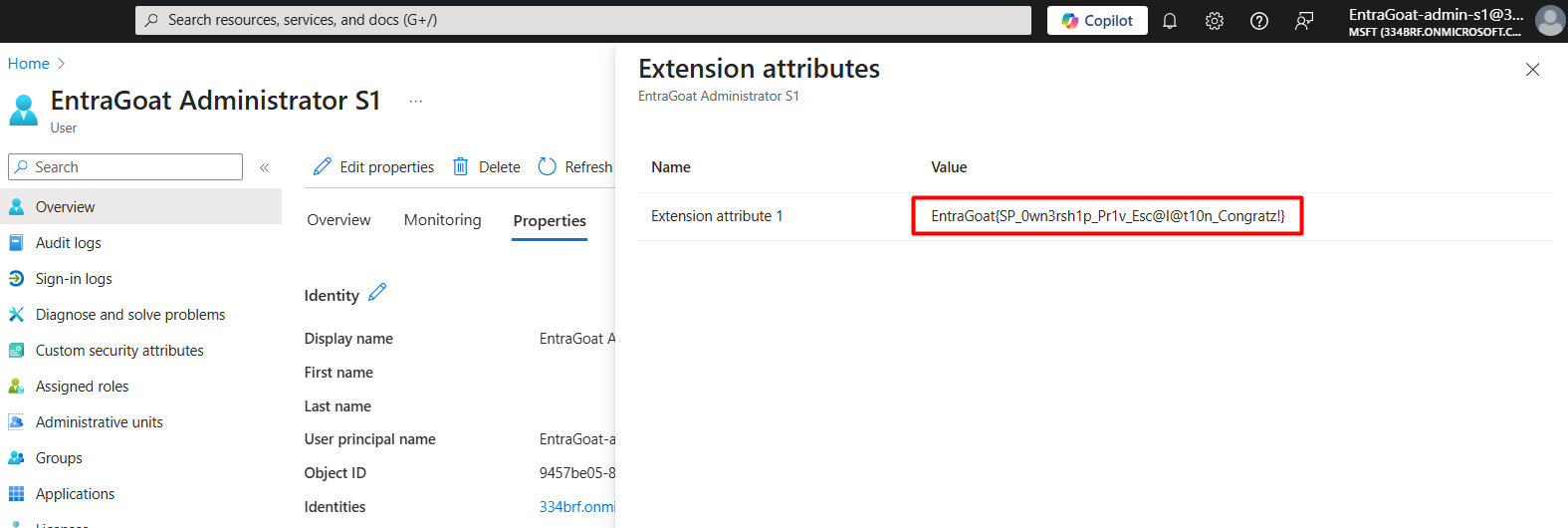
Task: Select the EntraGoat{SP_0wn3rsh1p flag value
Action: point(1108,216)
